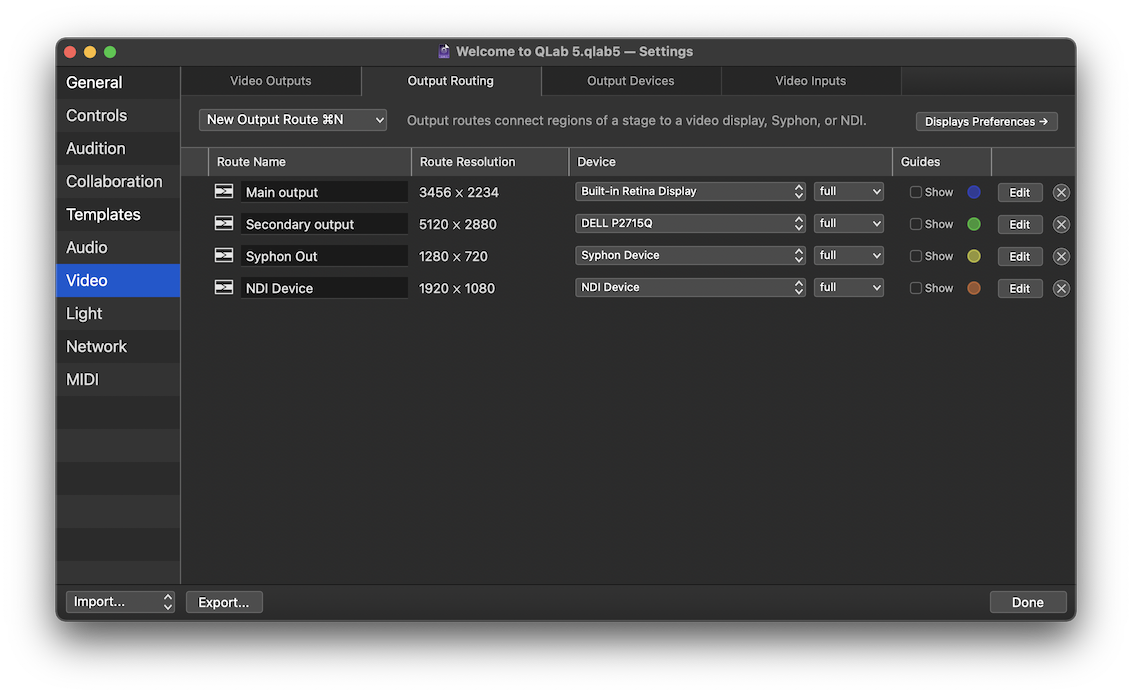The width and height of the screenshot is (1132, 695).
Task: Open the device selector showing Built-in Retina Display
Action: 690,191
